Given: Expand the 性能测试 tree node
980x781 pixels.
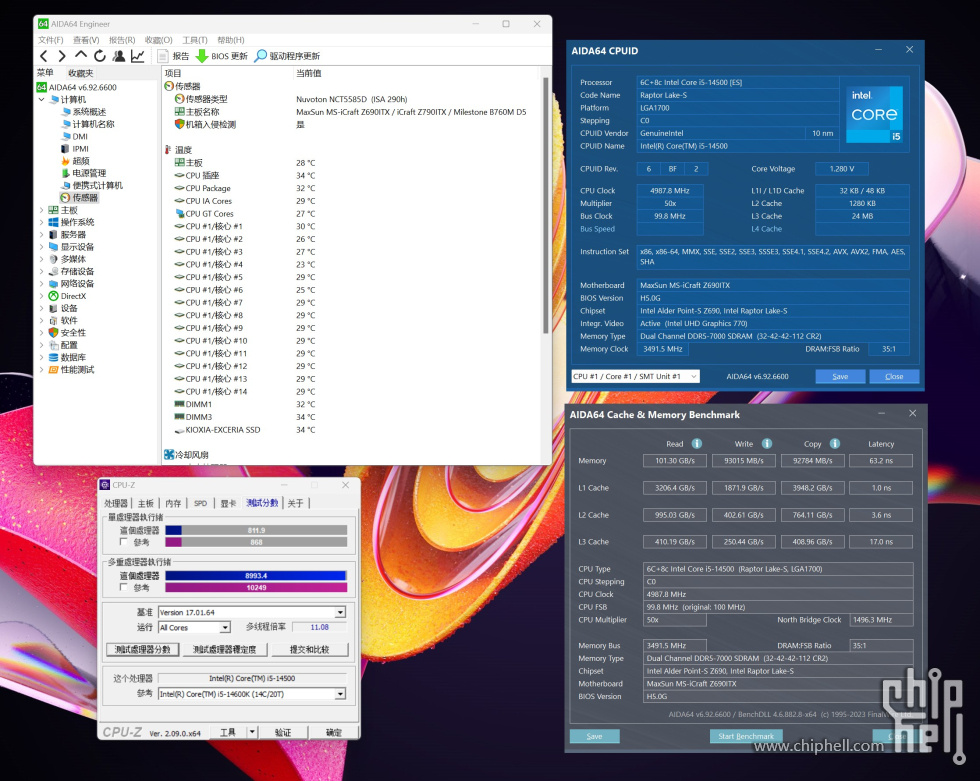Looking at the screenshot, I should pyautogui.click(x=42, y=370).
